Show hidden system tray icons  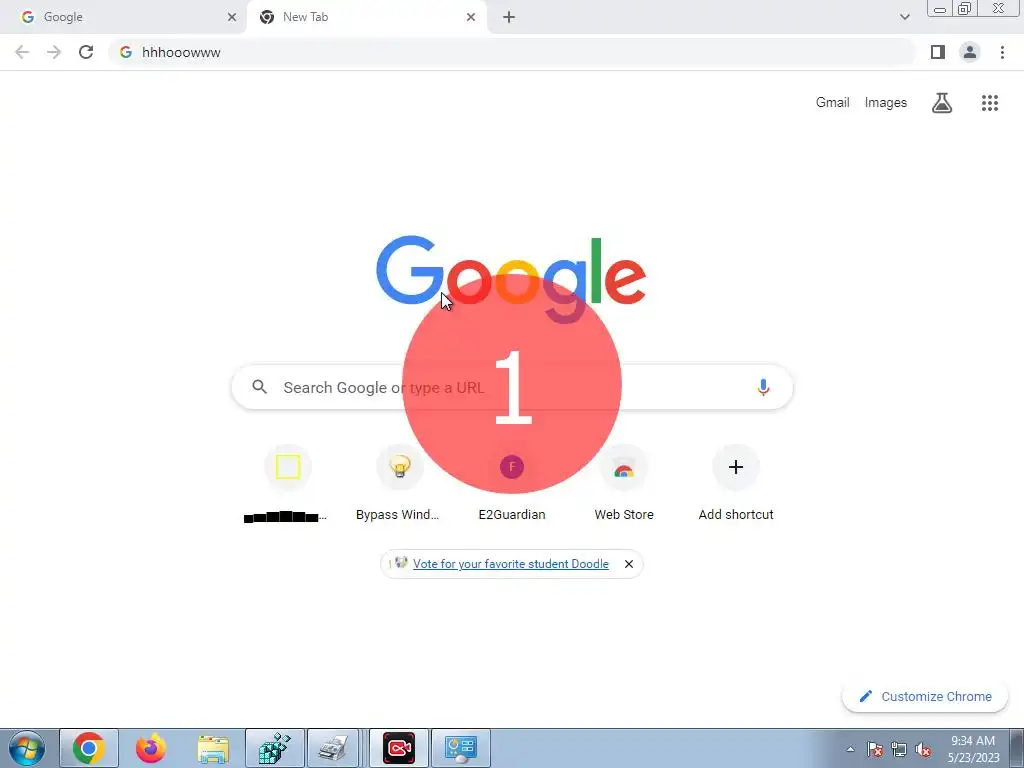pyautogui.click(x=850, y=749)
